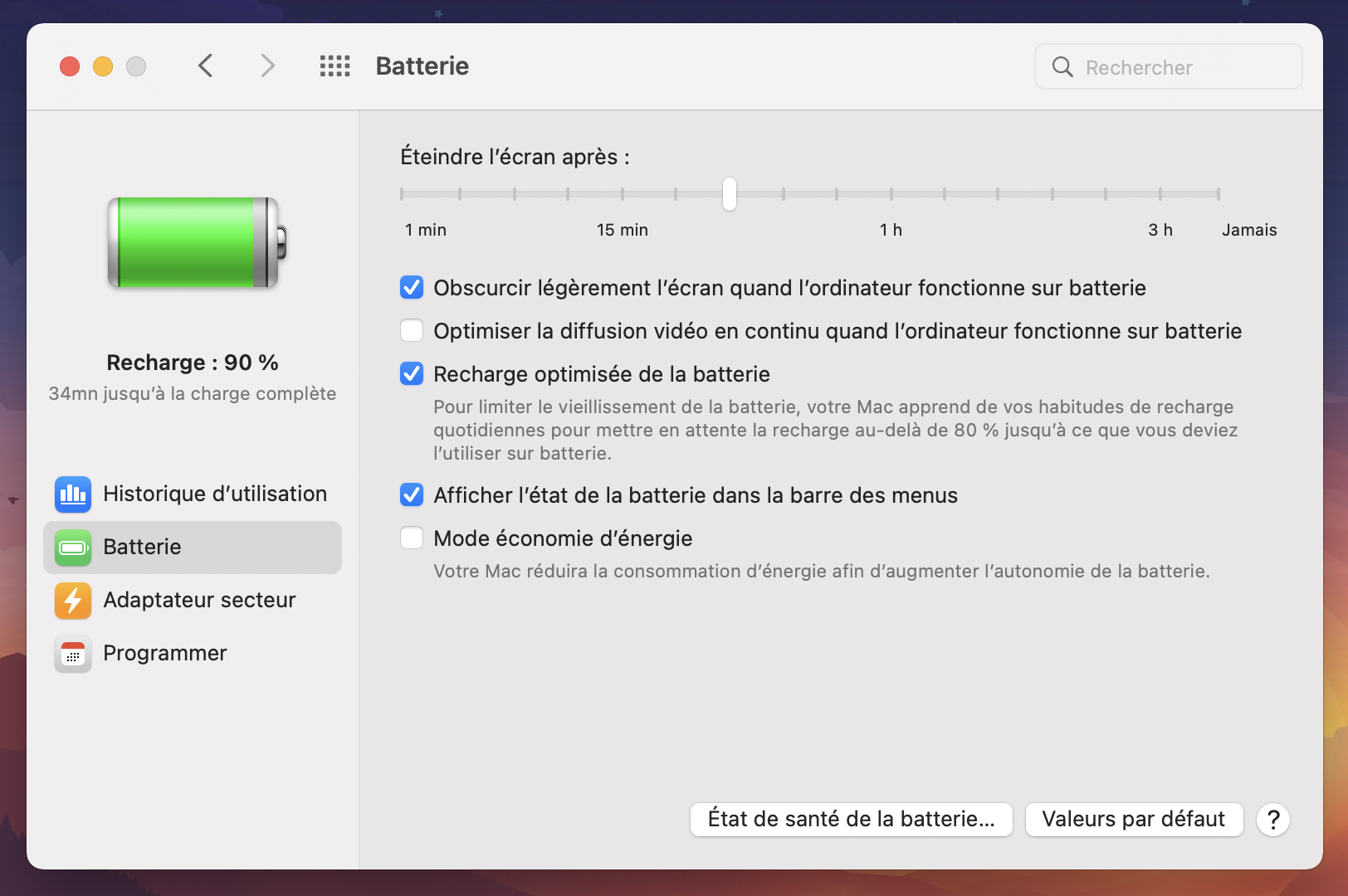The width and height of the screenshot is (1348, 896).
Task: Focus the Rechercher search field
Action: click(1169, 66)
